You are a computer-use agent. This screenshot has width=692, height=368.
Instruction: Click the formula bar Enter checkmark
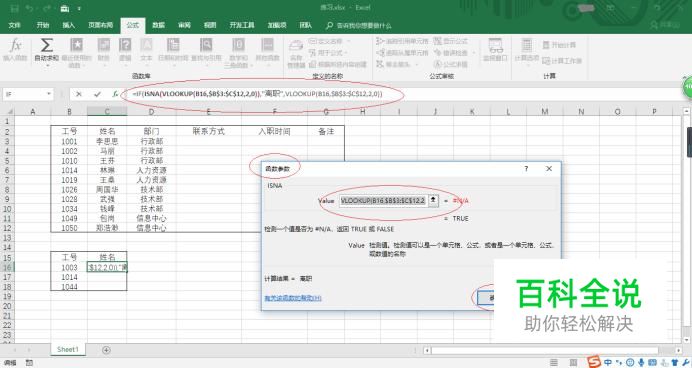[x=97, y=94]
